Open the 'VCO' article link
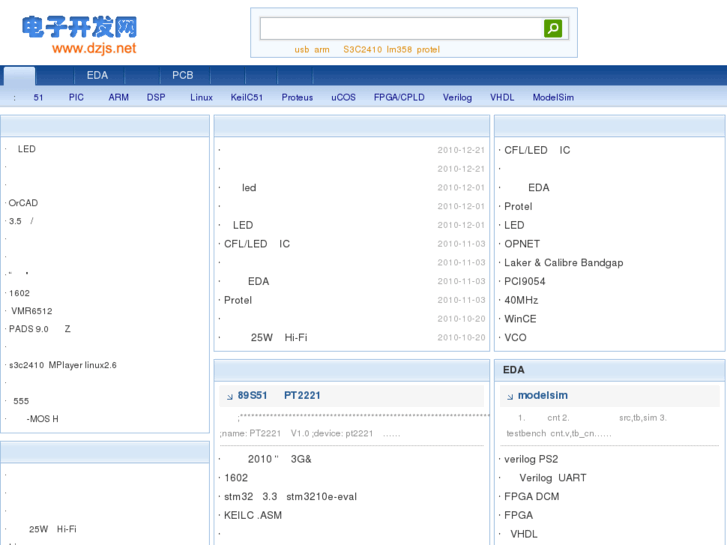The image size is (727, 545). click(516, 338)
